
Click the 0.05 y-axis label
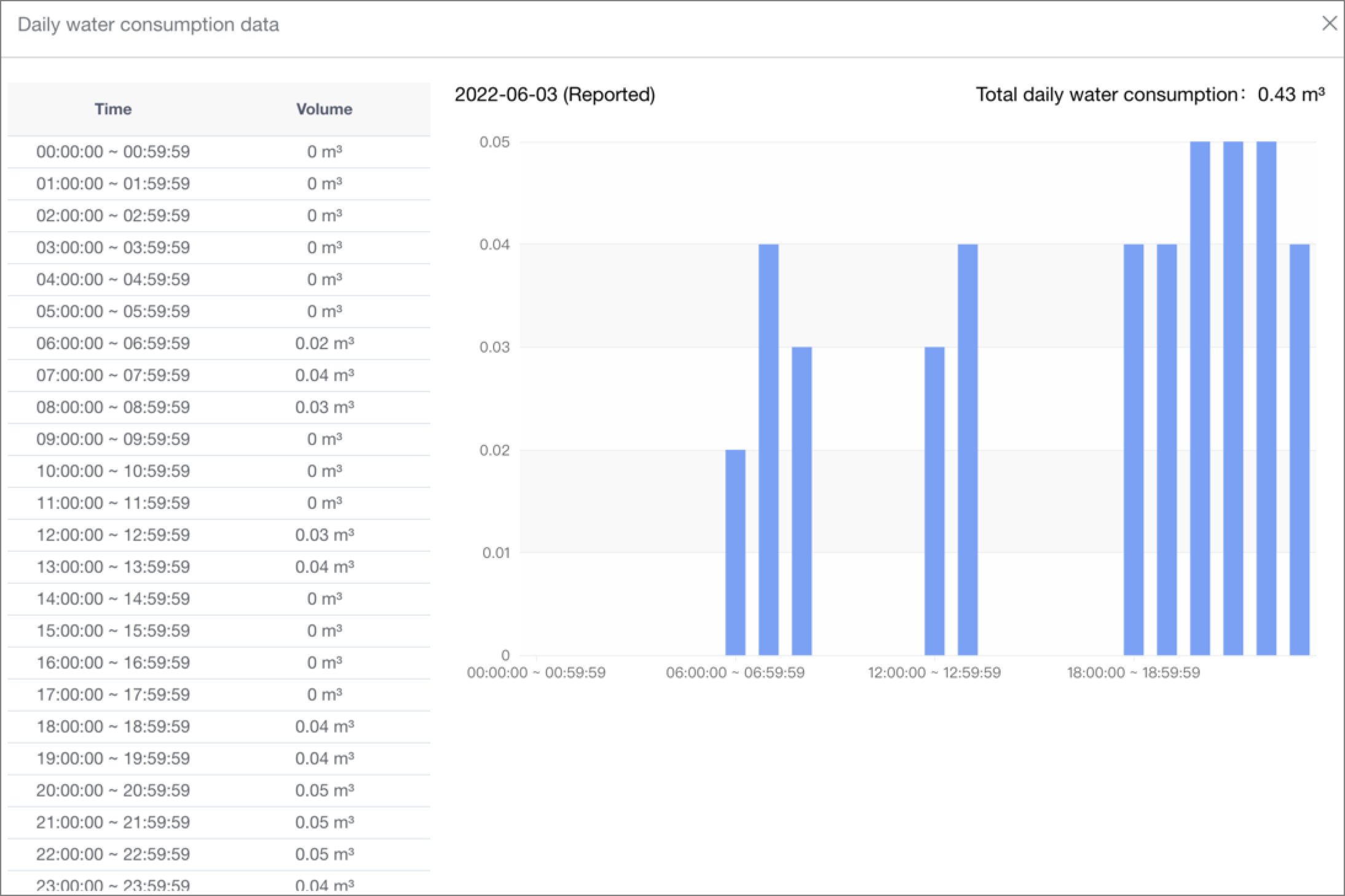(495, 142)
